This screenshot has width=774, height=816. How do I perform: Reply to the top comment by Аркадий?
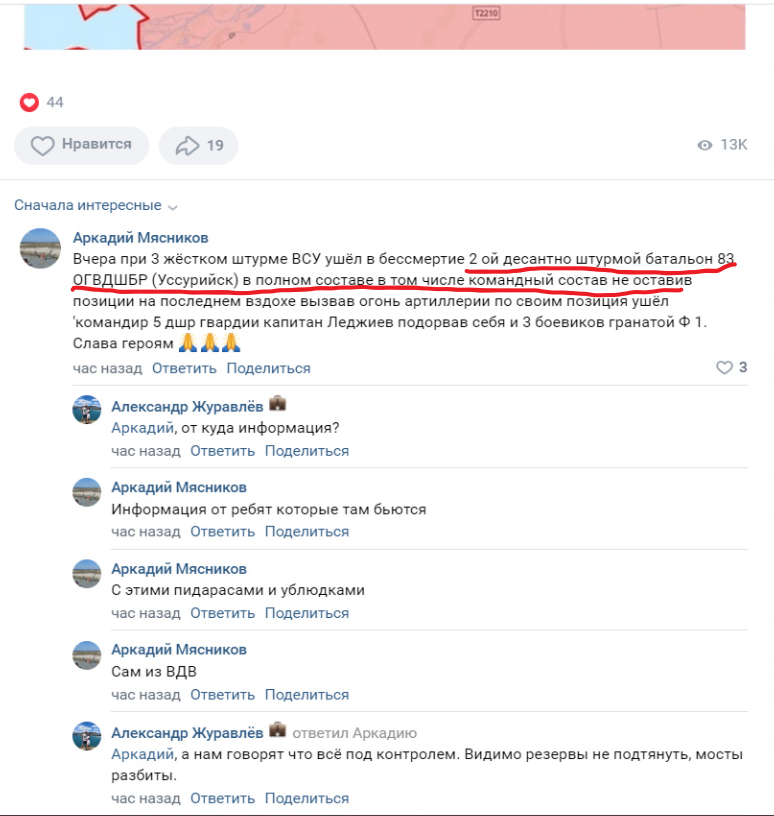click(x=184, y=368)
